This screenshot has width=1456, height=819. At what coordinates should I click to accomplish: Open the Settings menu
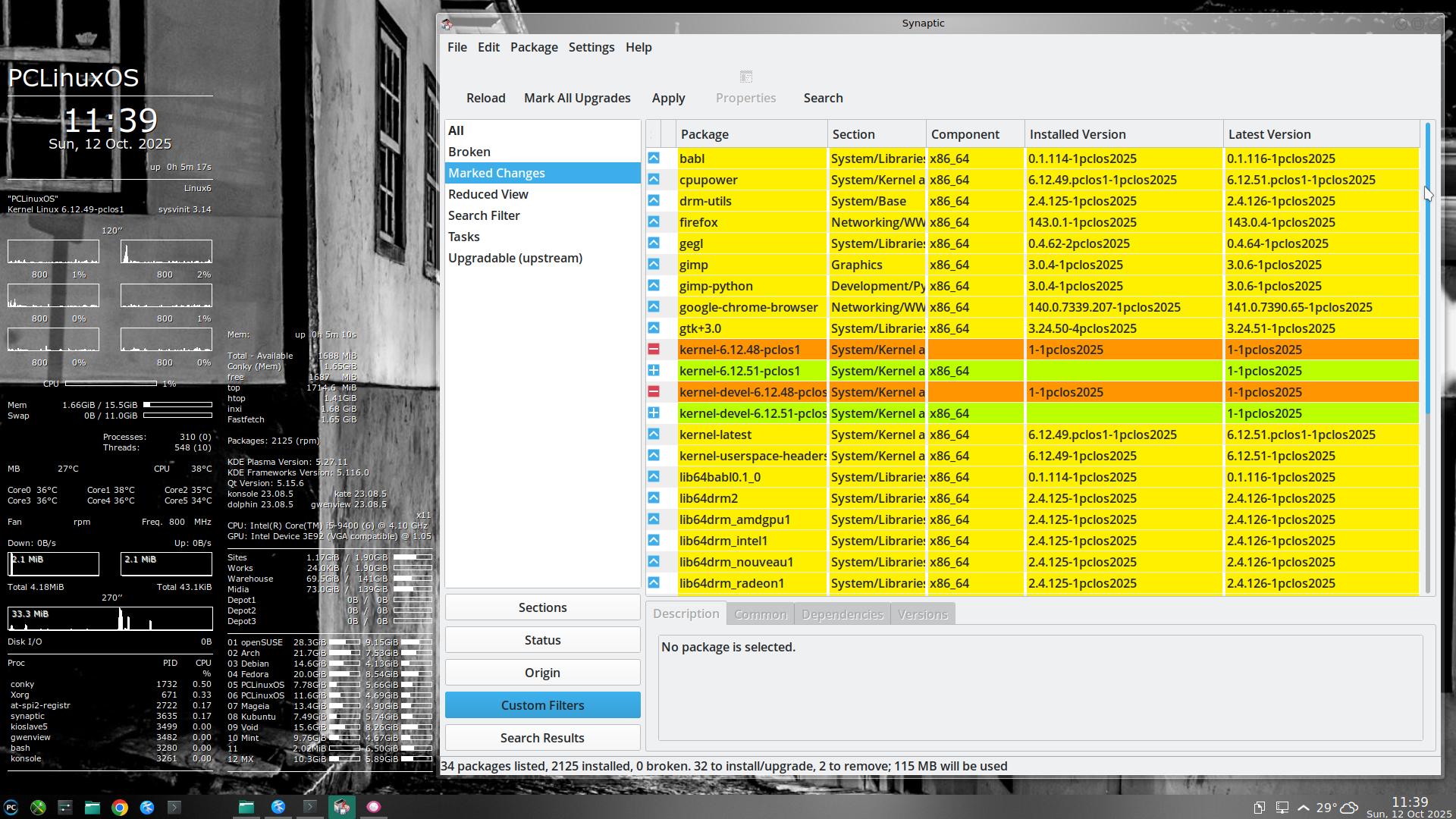(591, 47)
